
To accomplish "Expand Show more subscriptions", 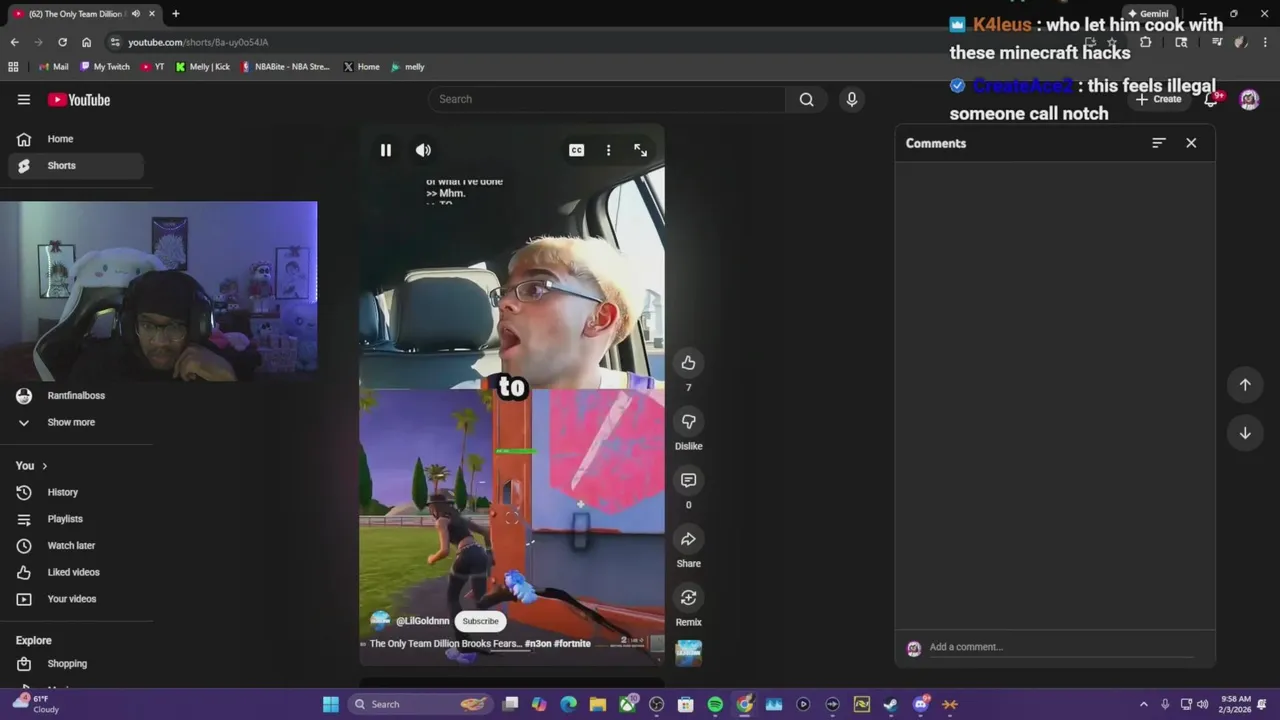I will click(x=75, y=422).
